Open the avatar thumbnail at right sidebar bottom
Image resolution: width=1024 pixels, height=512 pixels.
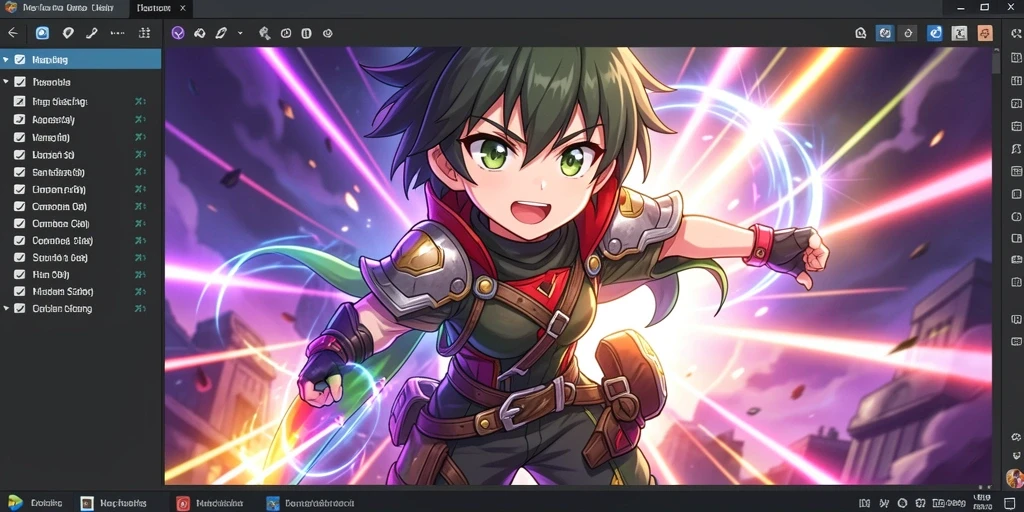[x=1016, y=477]
